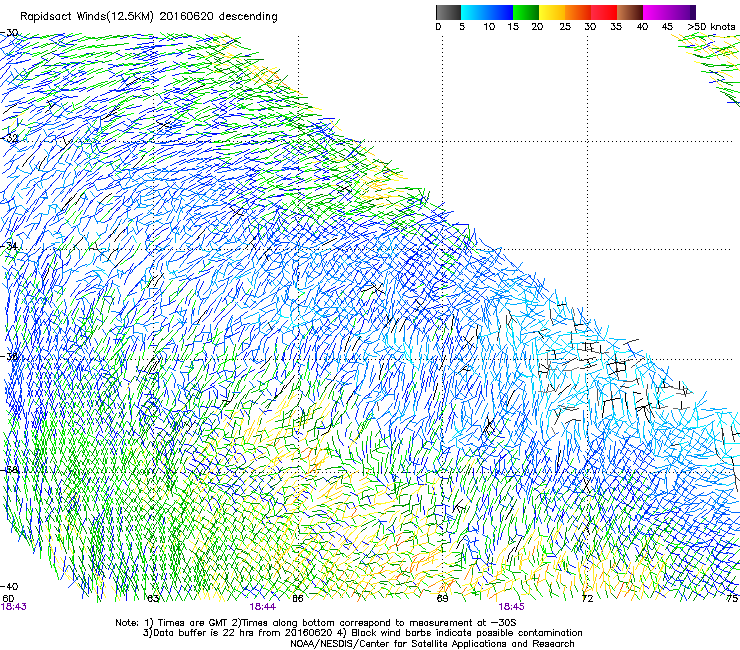This screenshot has width=740, height=650.
Task: Click the '0' legend label under color bar
Action: (x=438, y=27)
